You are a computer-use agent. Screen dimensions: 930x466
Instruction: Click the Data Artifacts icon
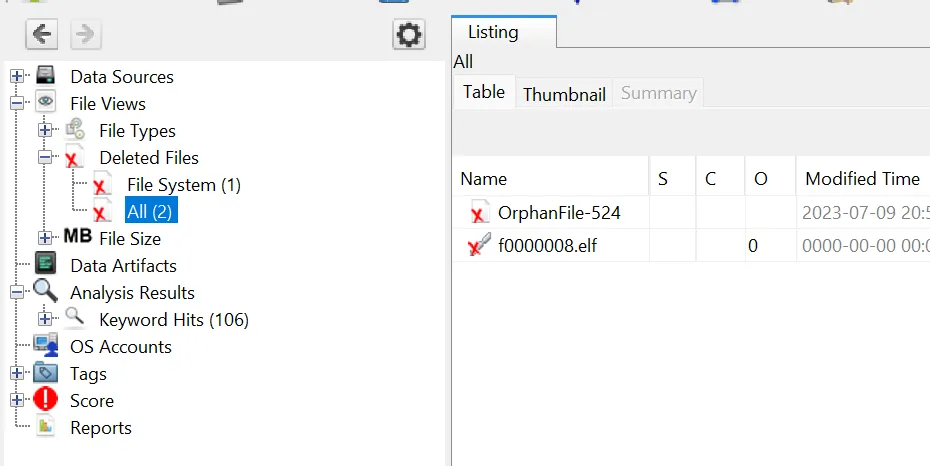tap(46, 266)
